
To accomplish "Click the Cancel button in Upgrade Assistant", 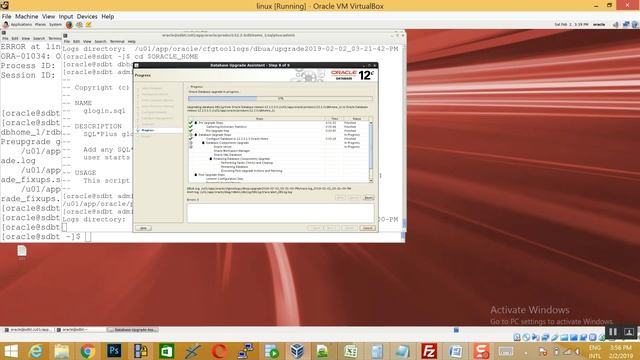I will [367, 228].
